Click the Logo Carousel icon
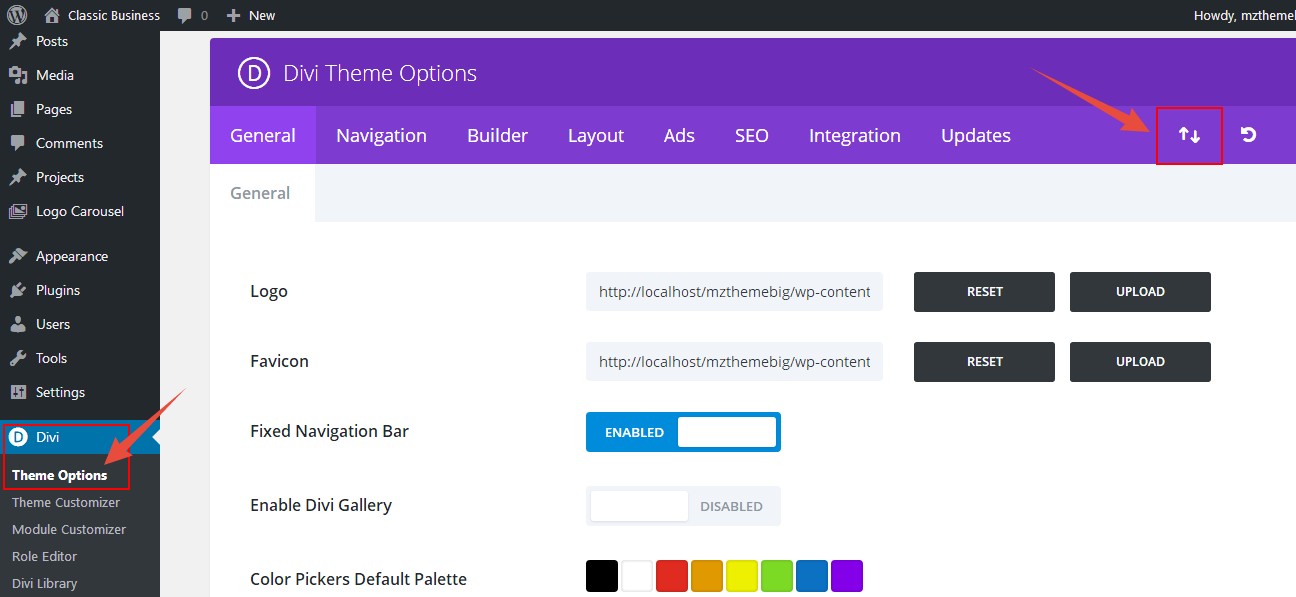Viewport: 1296px width, 597px height. (18, 211)
